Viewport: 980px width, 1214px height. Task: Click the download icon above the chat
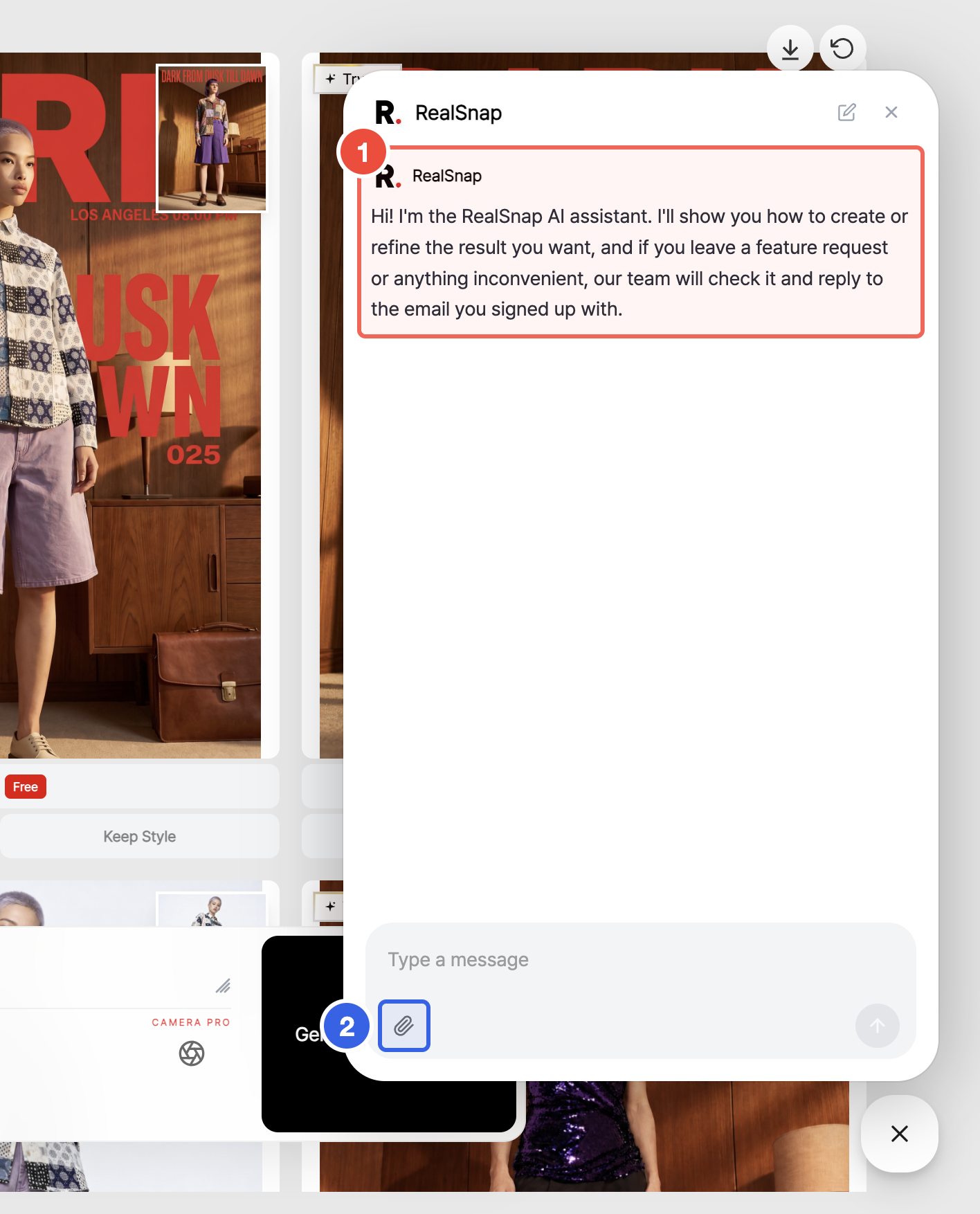point(790,49)
